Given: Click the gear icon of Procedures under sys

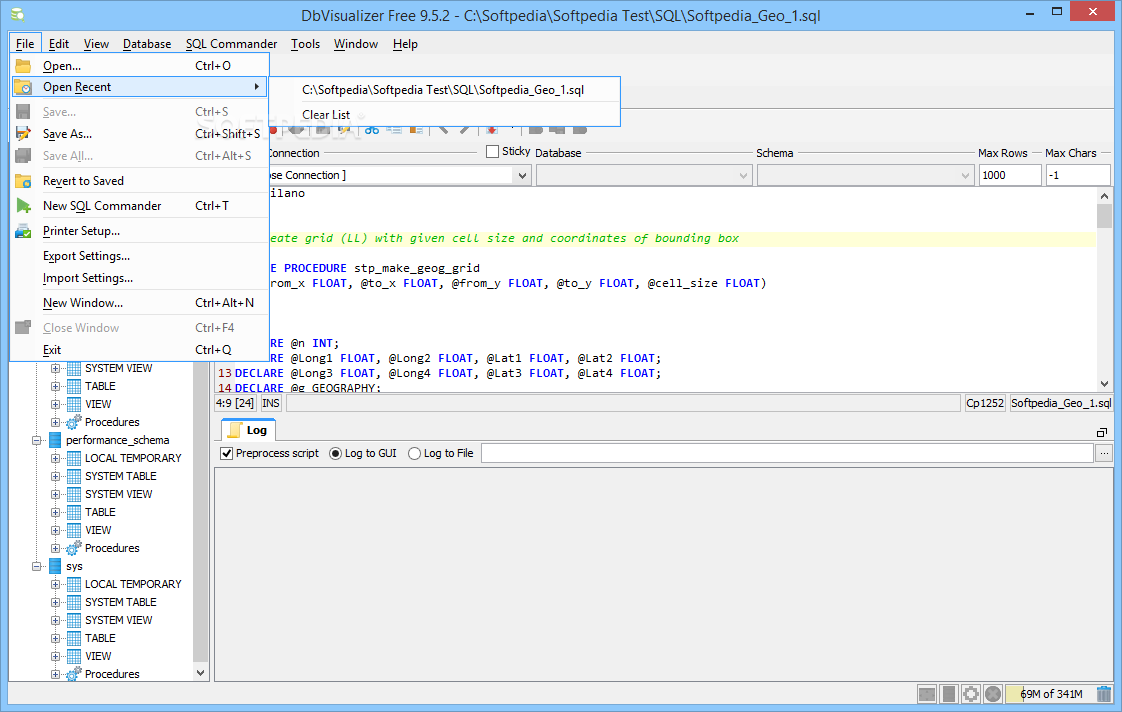Looking at the screenshot, I should coord(74,674).
